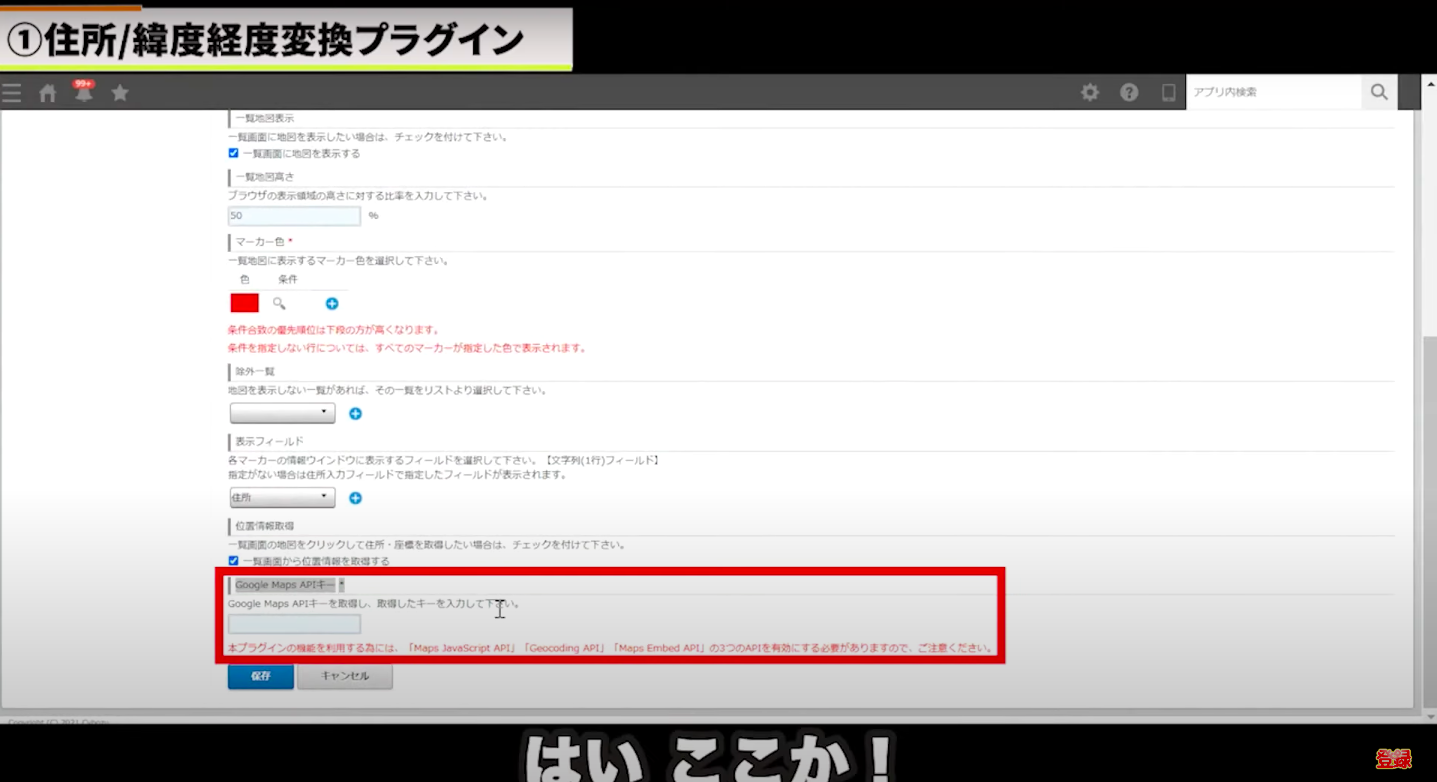Open notifications bell with 99+ badge
Image resolution: width=1437 pixels, height=782 pixels.
point(83,92)
